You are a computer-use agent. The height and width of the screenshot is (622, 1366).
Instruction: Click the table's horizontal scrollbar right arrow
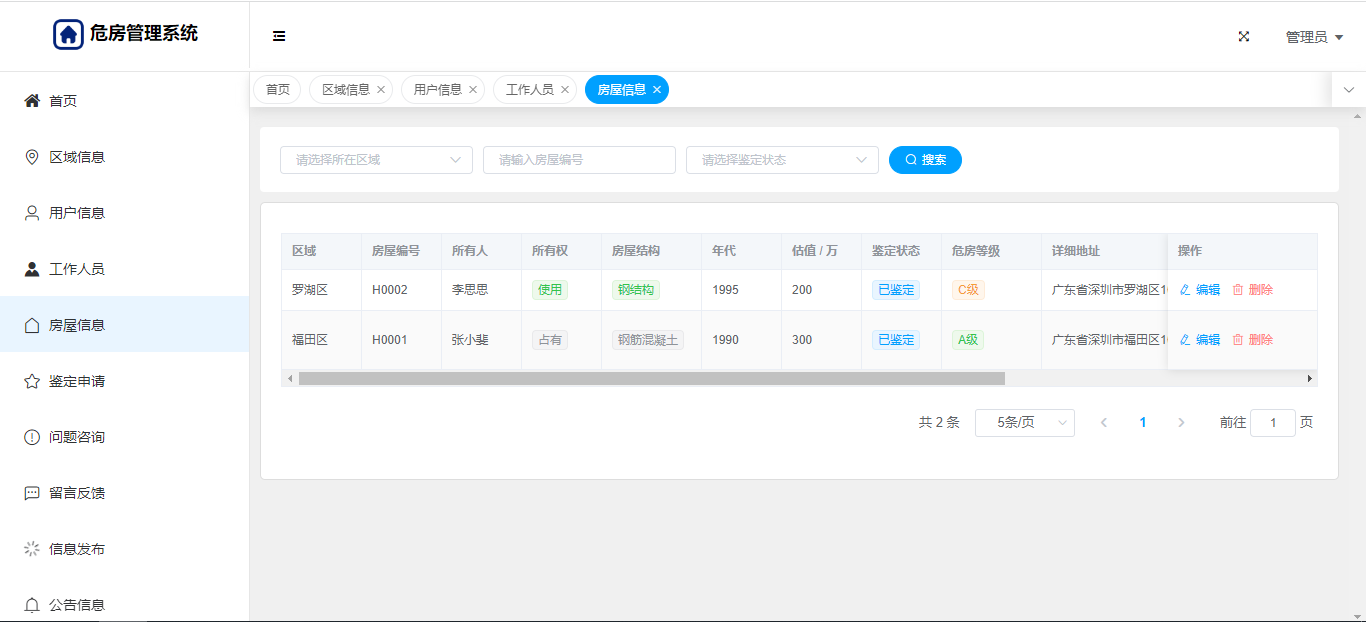(x=1309, y=379)
